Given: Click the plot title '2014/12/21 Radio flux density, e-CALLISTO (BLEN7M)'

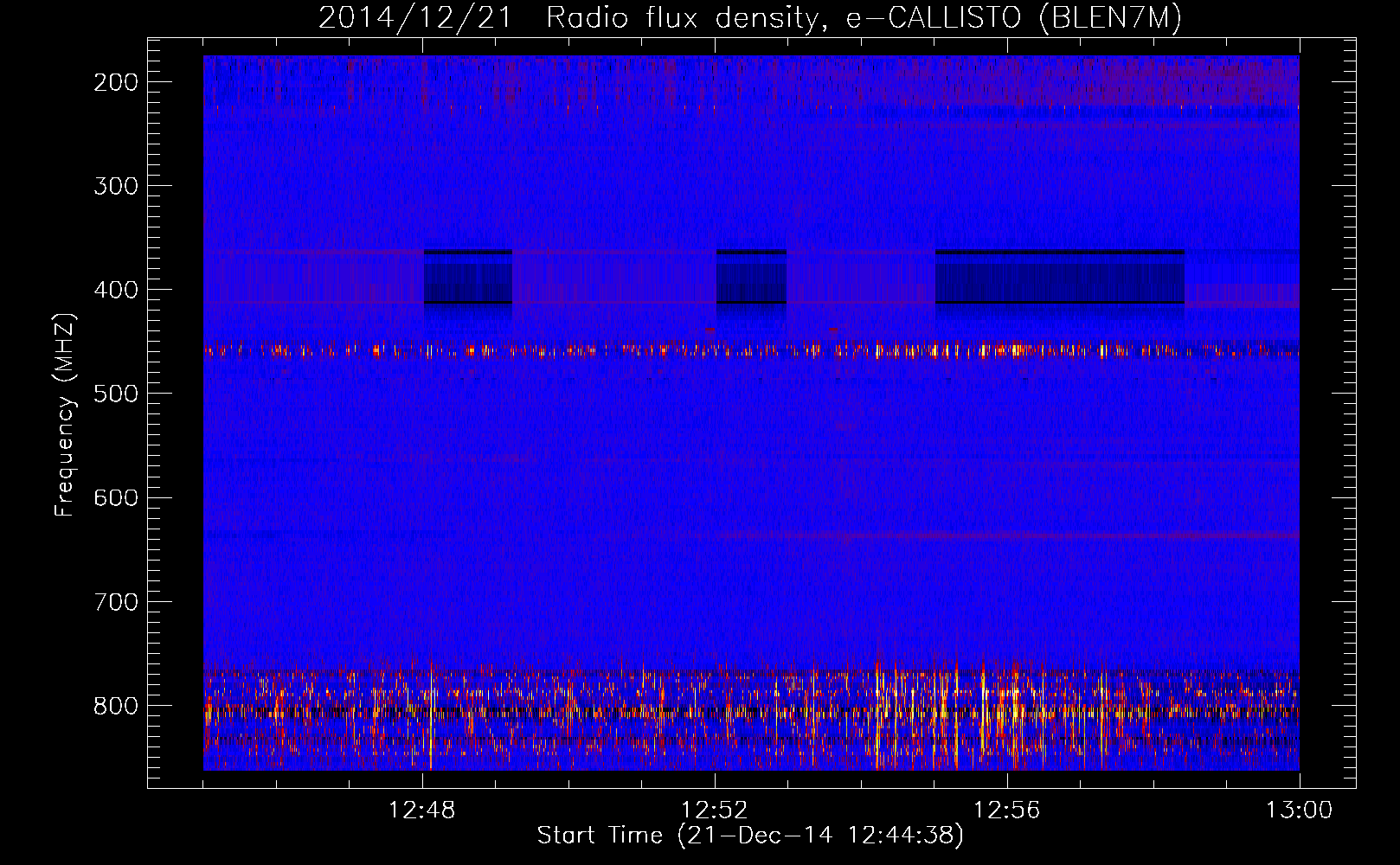Looking at the screenshot, I should 749,18.
